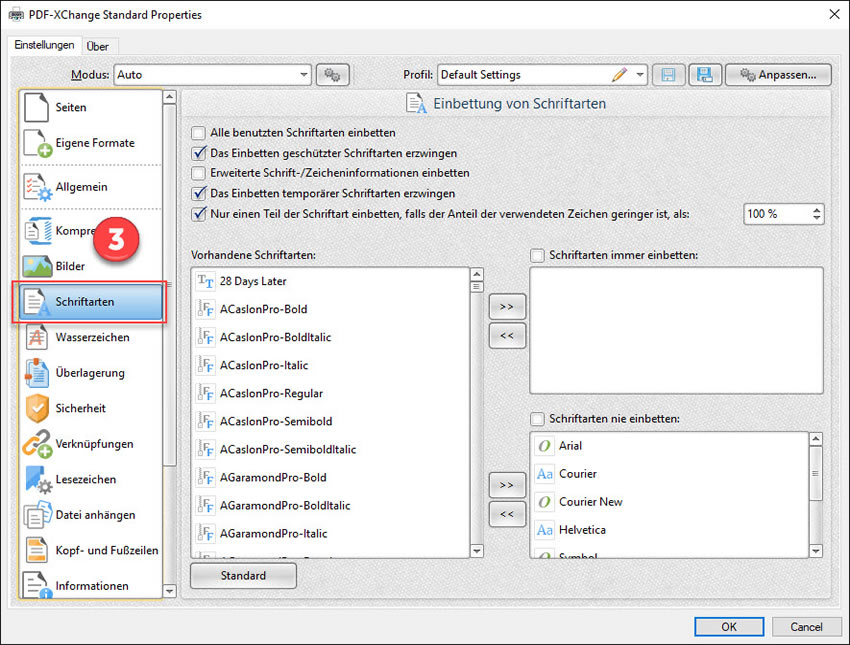This screenshot has height=645, width=850.
Task: Select the ACaslonPro-Semibold font
Action: pyautogui.click(x=330, y=421)
